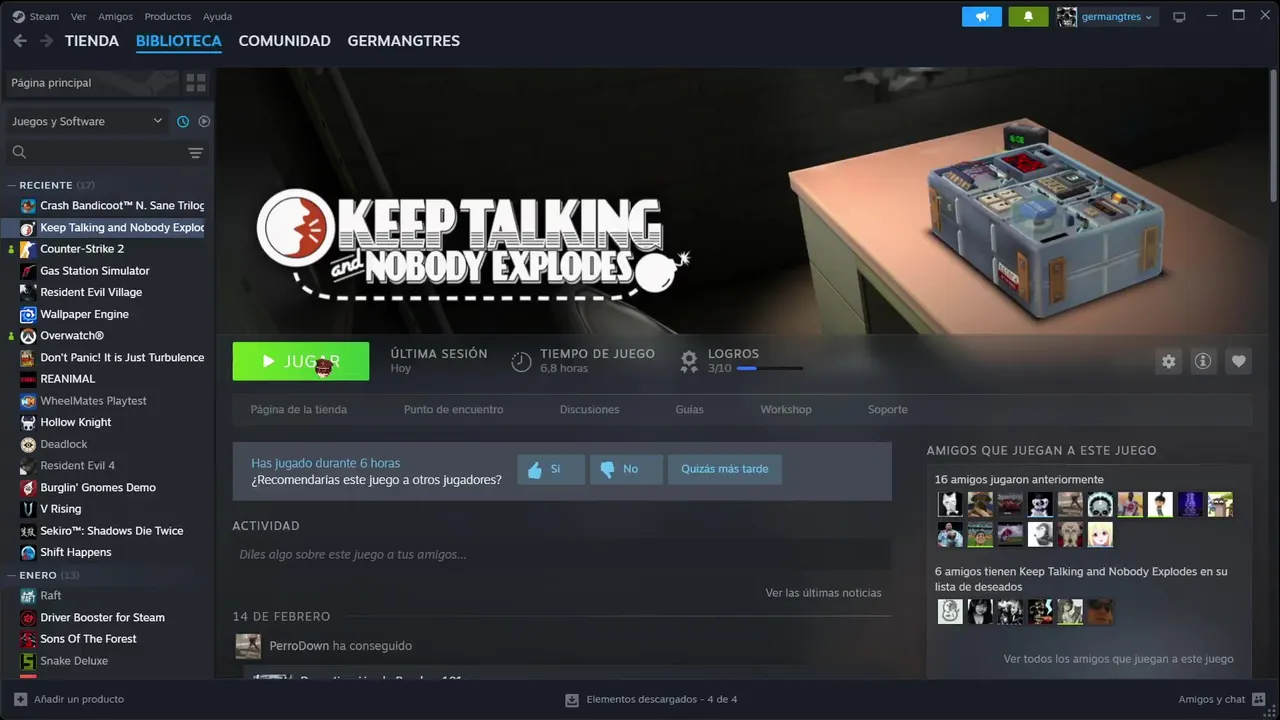Screen dimensions: 1280x720
Task: Click the Counter-Strike 2 game icon
Action: (28, 249)
